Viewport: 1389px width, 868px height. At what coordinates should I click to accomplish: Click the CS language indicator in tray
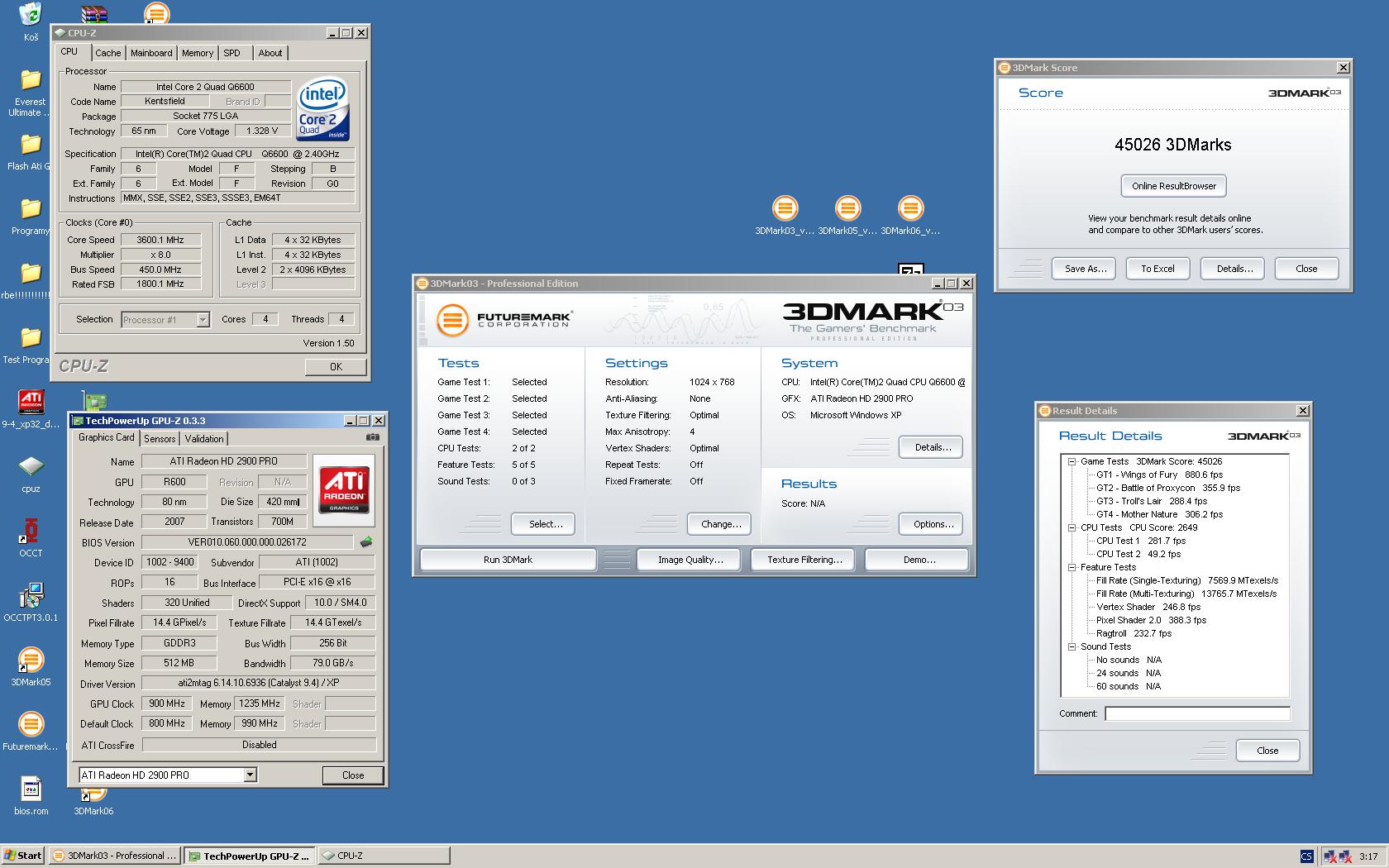1306,856
